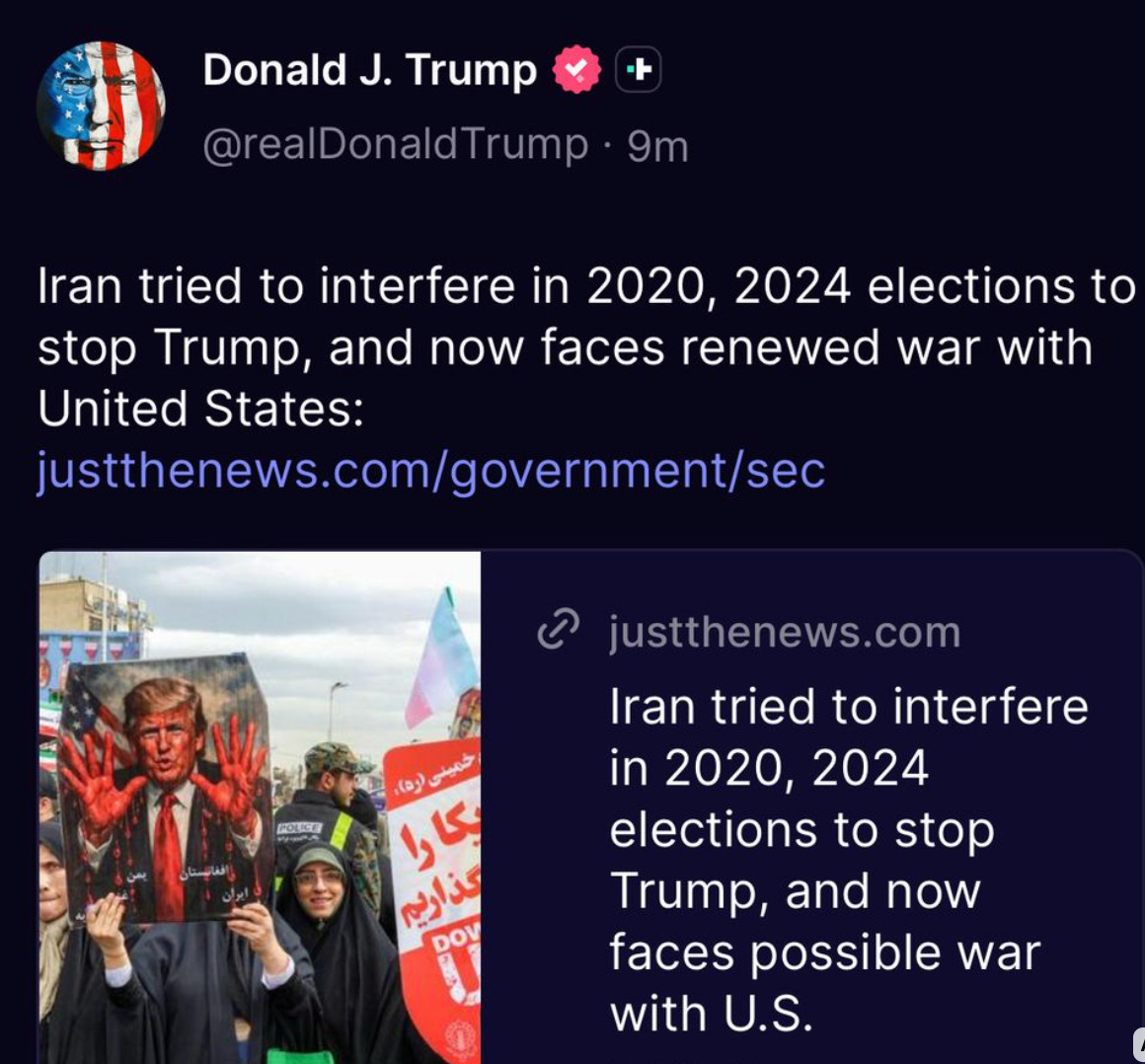Open the card headline about Iran interference
The width and height of the screenshot is (1145, 1064).
[849, 860]
